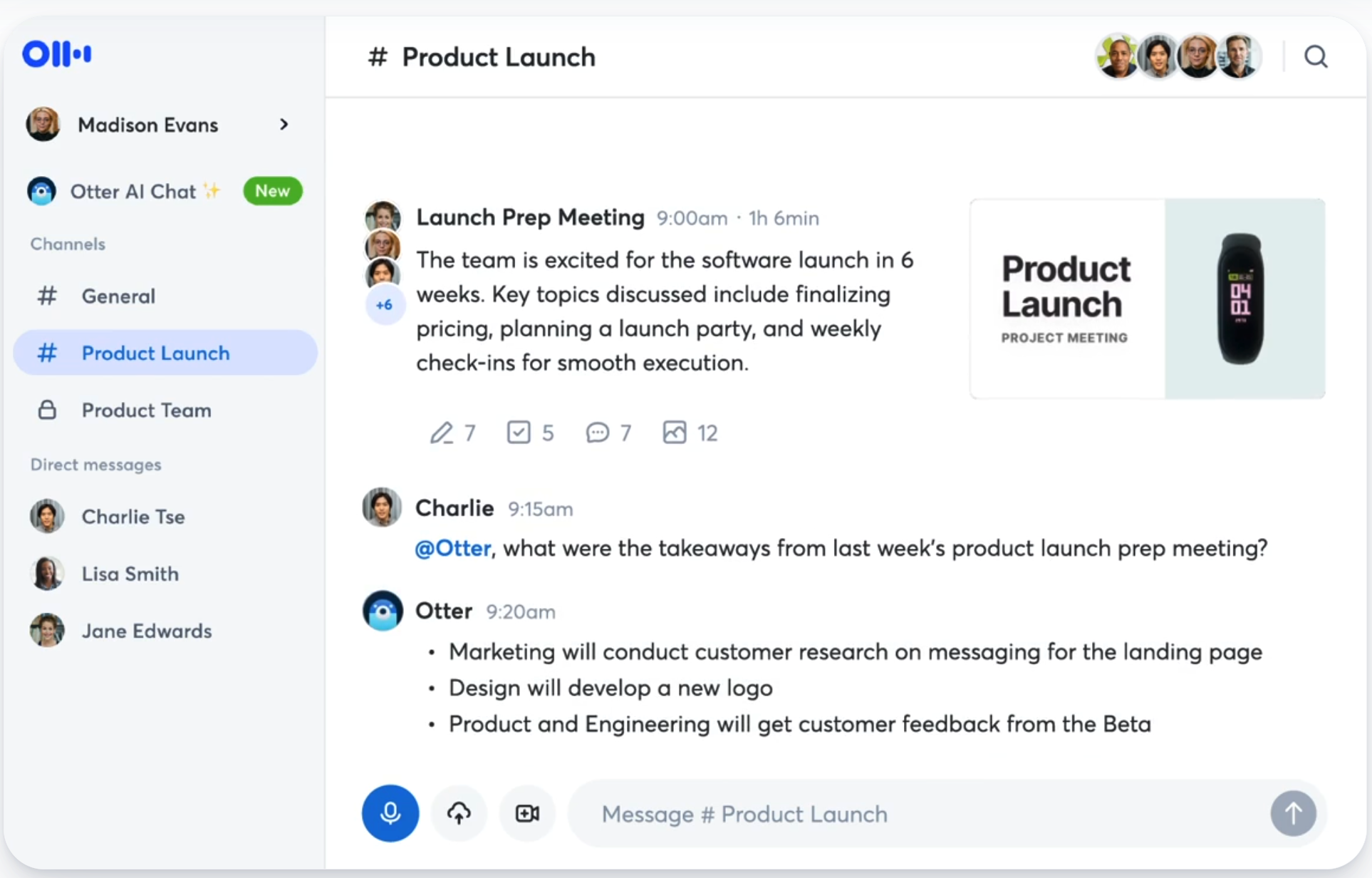Open action items checkbox icon showing 5
This screenshot has height=878, width=1372.
519,433
